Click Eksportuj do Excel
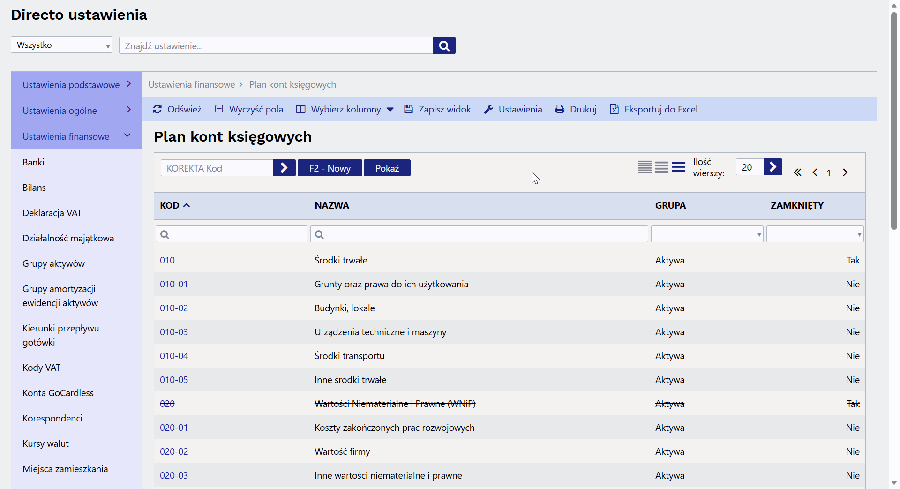The image size is (900, 489). (653, 109)
